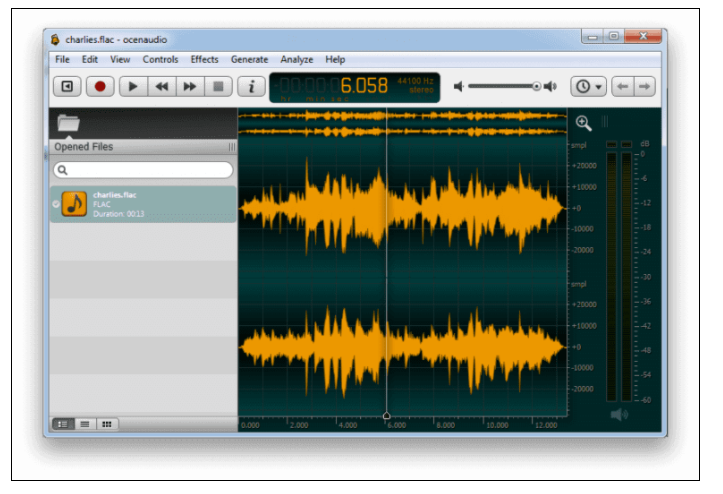Click the back arrow button
This screenshot has height=494, width=723.
(623, 87)
